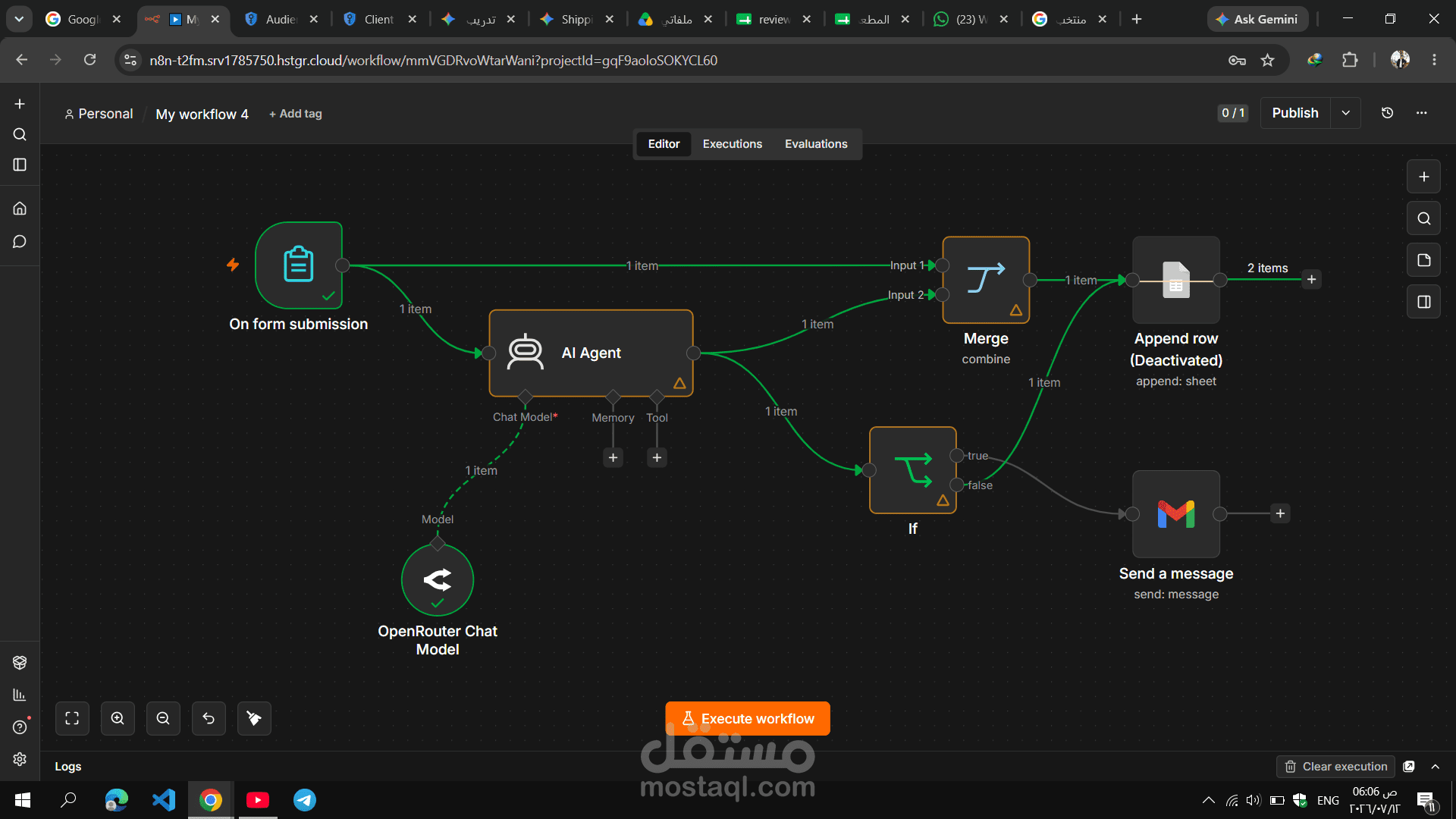The image size is (1456, 819).
Task: Show hidden system tray icons
Action: [1209, 800]
